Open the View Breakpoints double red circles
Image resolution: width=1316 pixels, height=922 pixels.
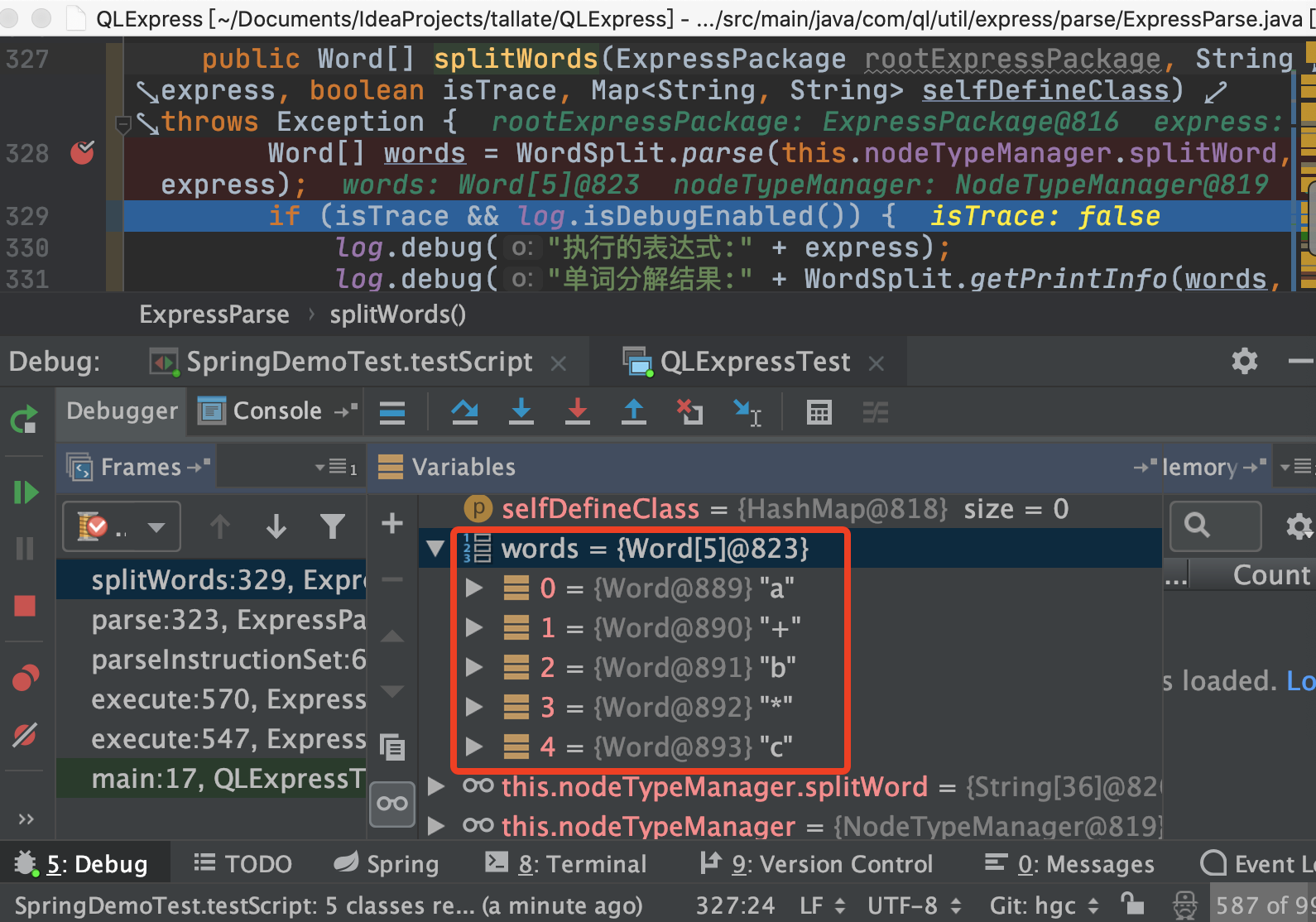click(25, 679)
